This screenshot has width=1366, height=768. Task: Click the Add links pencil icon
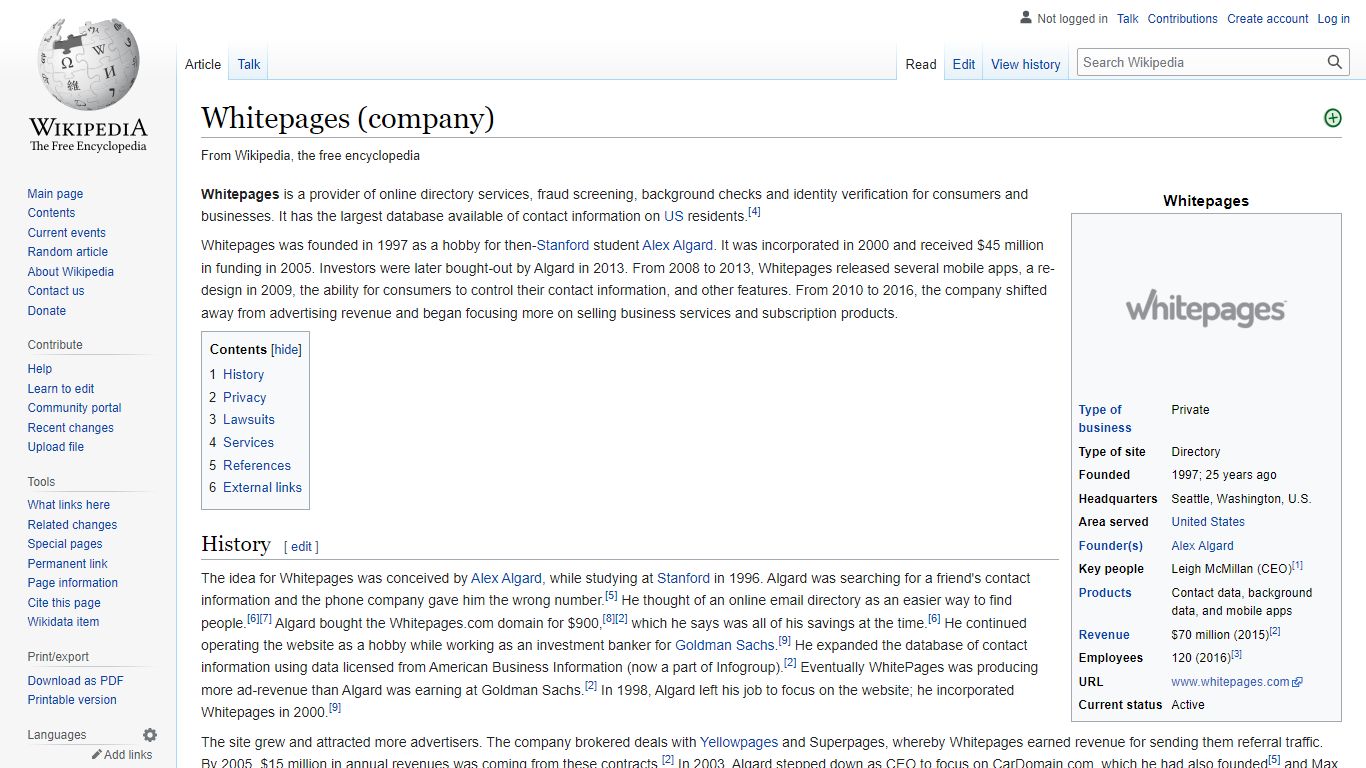[x=97, y=755]
